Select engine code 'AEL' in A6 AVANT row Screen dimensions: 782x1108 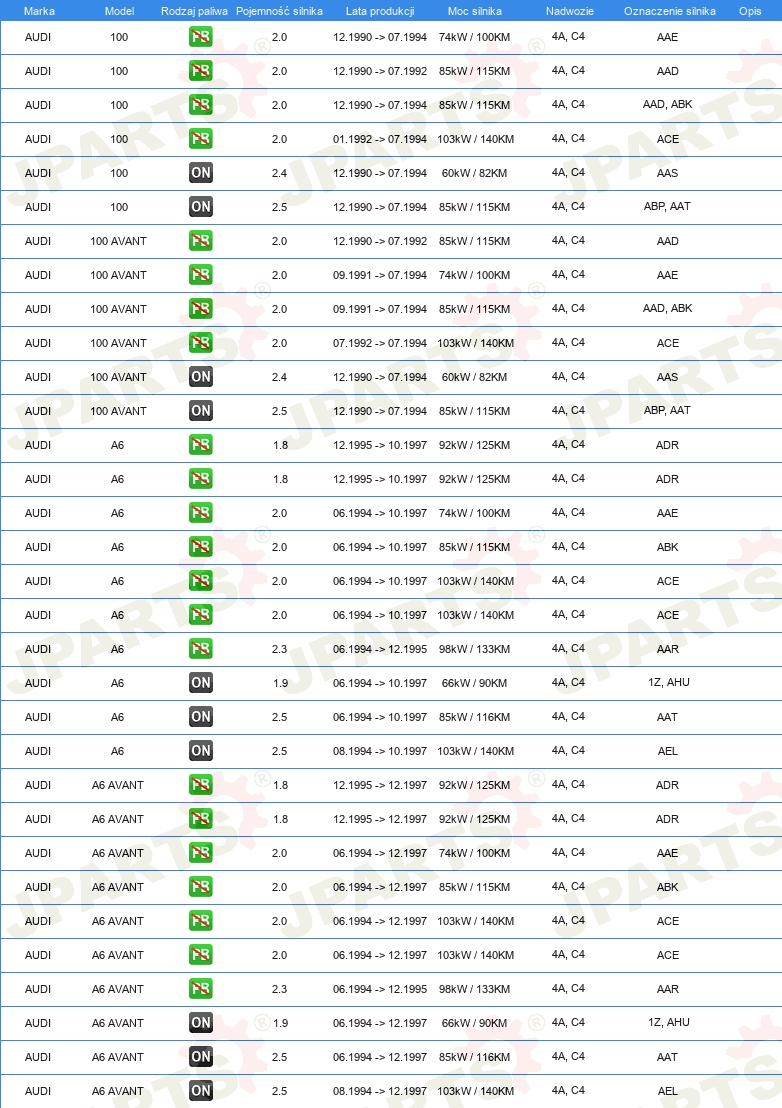(x=668, y=1091)
